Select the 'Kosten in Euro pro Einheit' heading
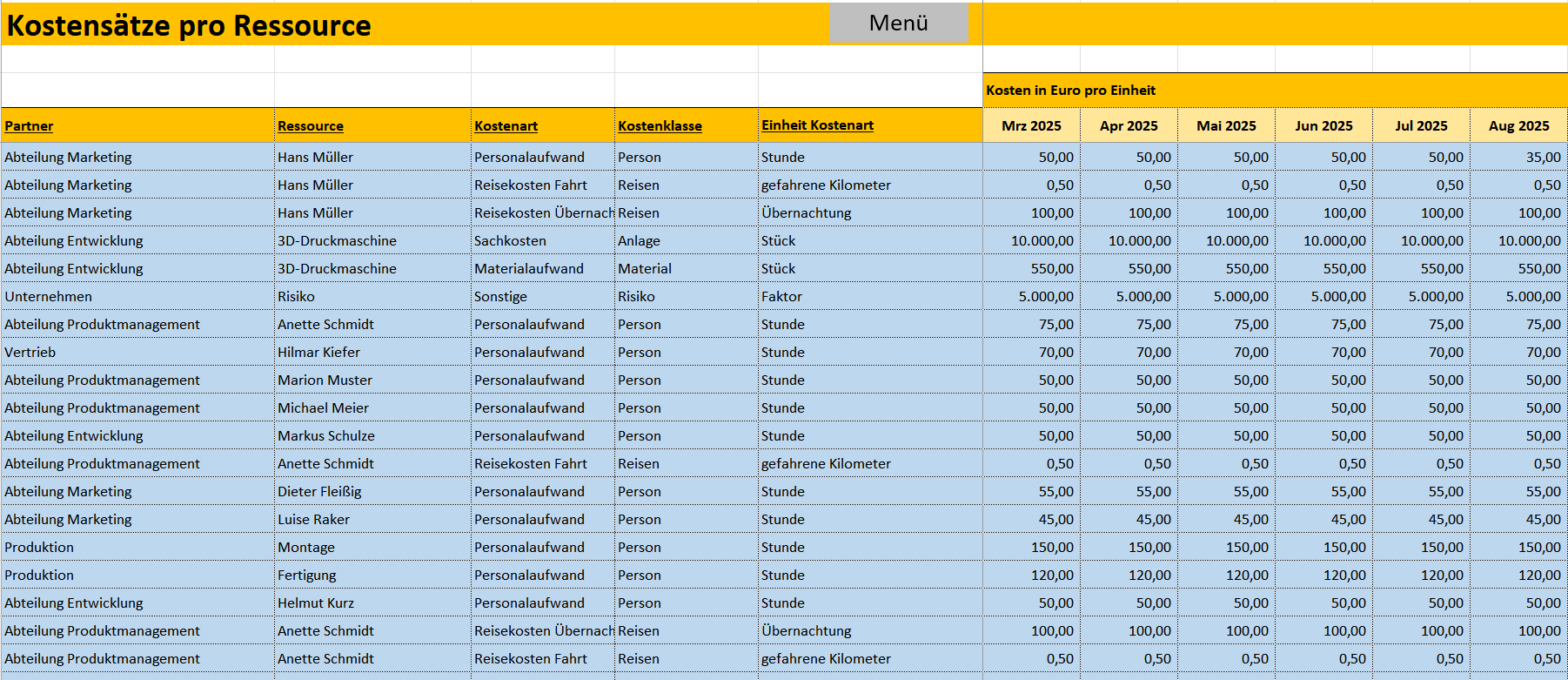Image resolution: width=1568 pixels, height=680 pixels. point(1070,90)
